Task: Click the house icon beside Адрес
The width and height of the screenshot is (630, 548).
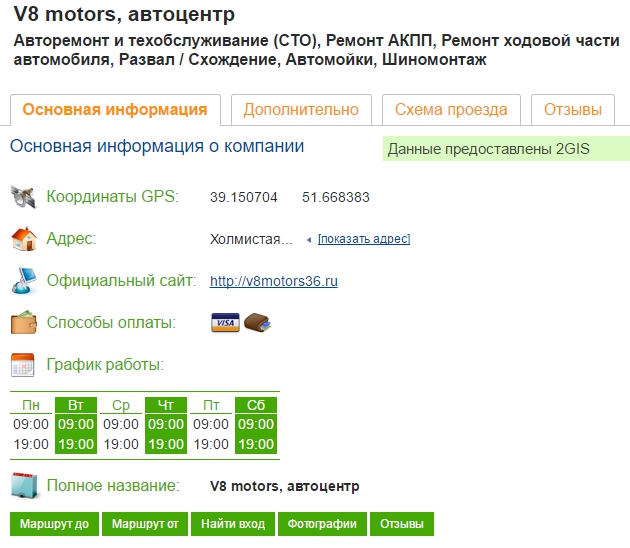Action: [x=24, y=239]
